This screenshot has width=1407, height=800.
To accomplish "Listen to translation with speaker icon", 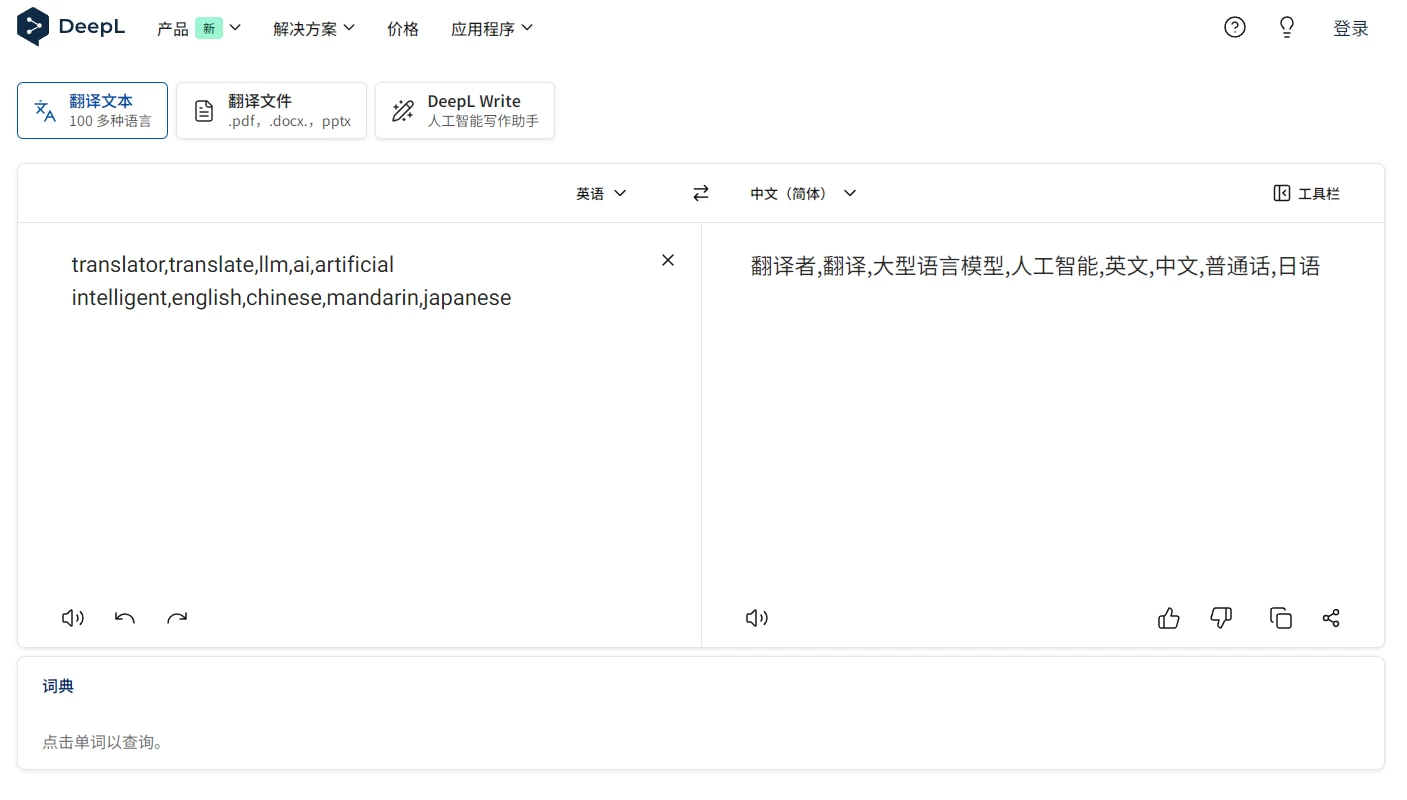I will (756, 617).
